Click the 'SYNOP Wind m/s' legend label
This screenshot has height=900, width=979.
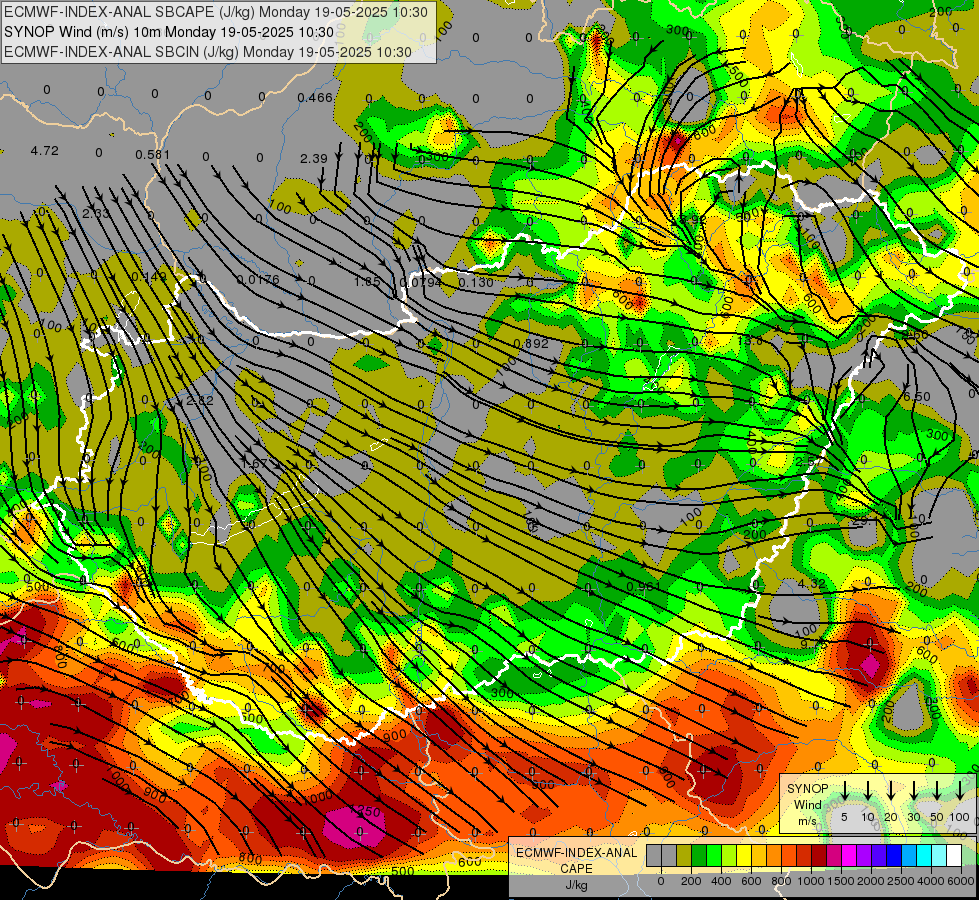pyautogui.click(x=807, y=804)
